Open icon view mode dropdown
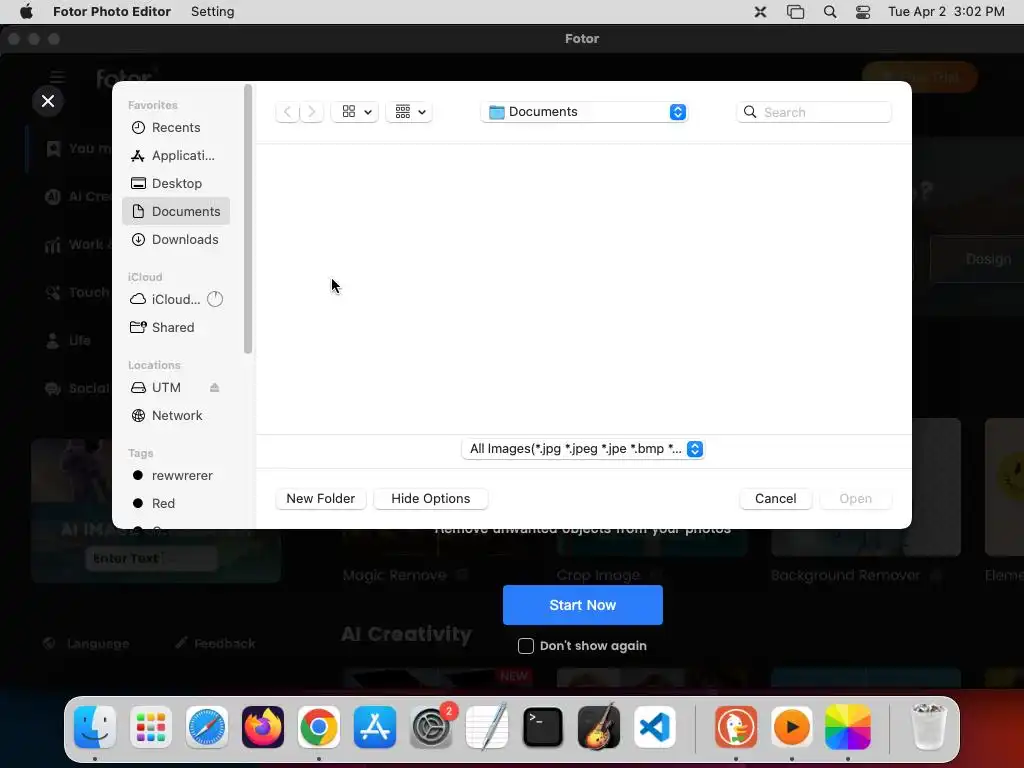This screenshot has width=1024, height=768. pyautogui.click(x=355, y=112)
